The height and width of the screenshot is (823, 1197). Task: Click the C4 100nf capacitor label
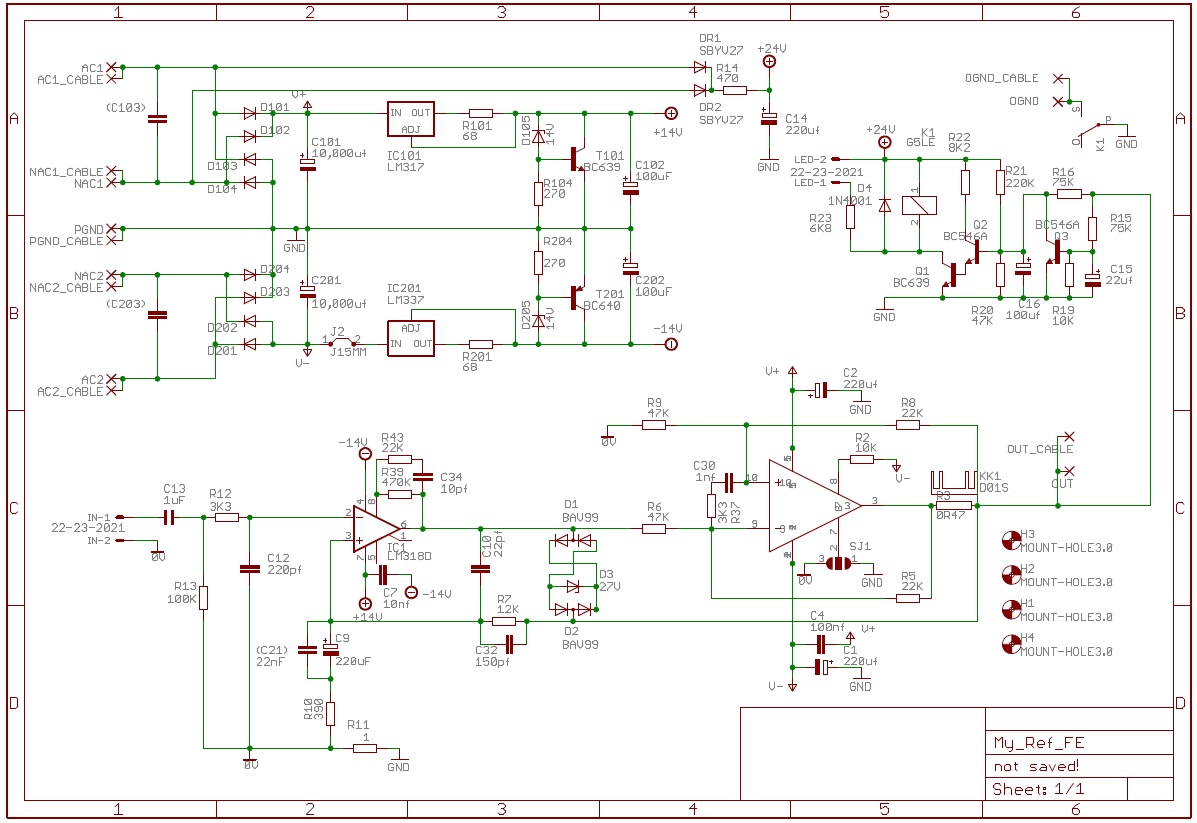(828, 621)
